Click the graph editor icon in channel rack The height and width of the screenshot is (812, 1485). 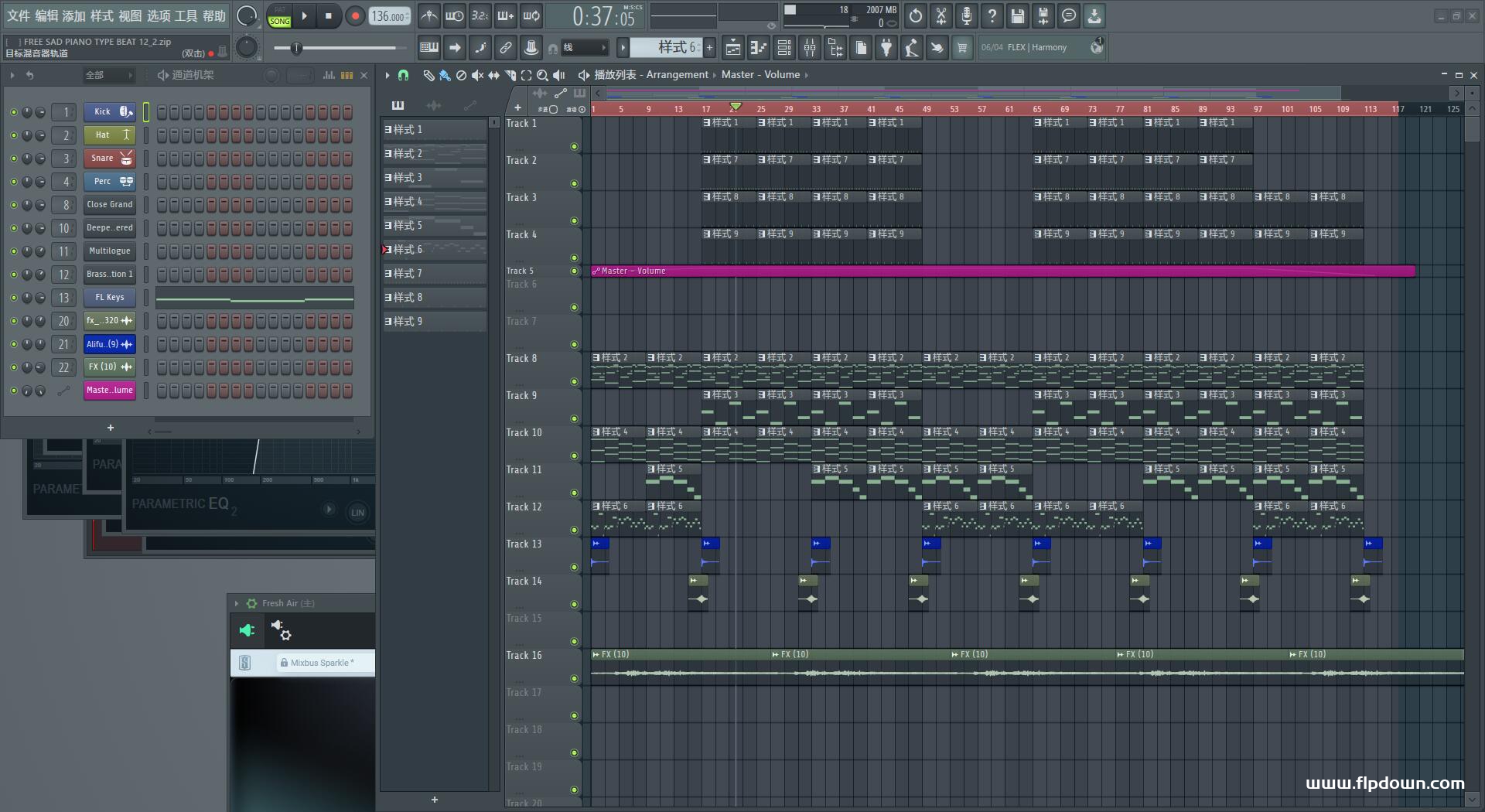329,75
